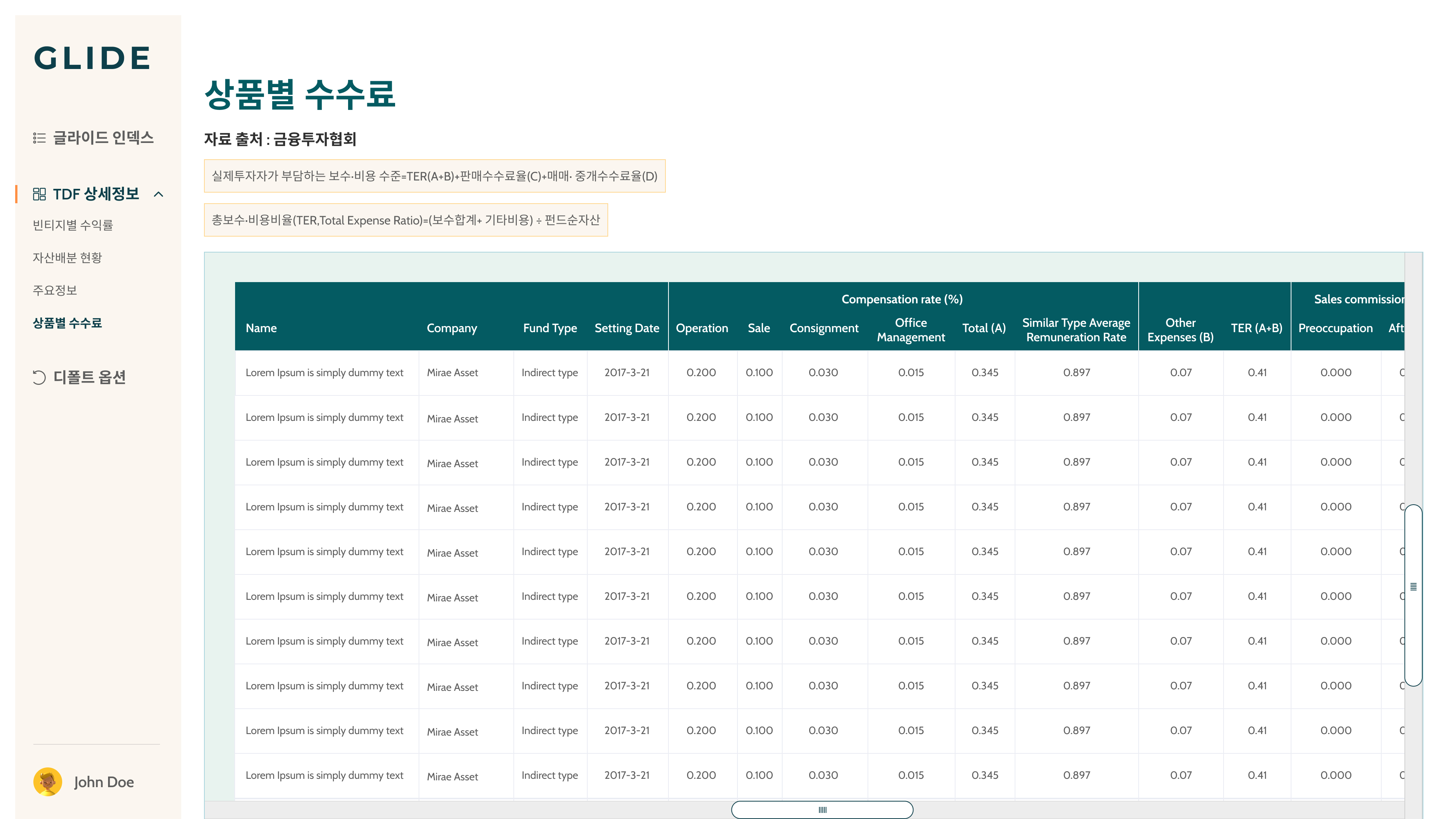The height and width of the screenshot is (819, 1456).
Task: Click the table's horizontal scrollbar handle
Action: (x=822, y=810)
